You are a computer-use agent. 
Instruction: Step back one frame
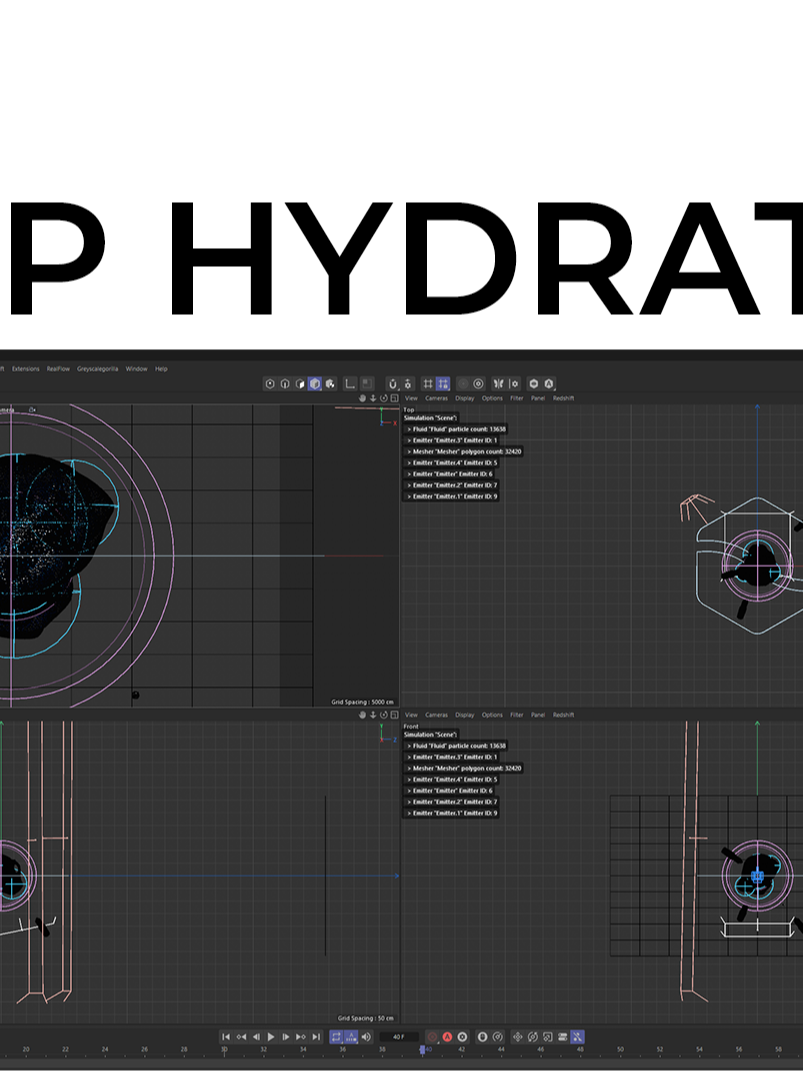(257, 1037)
